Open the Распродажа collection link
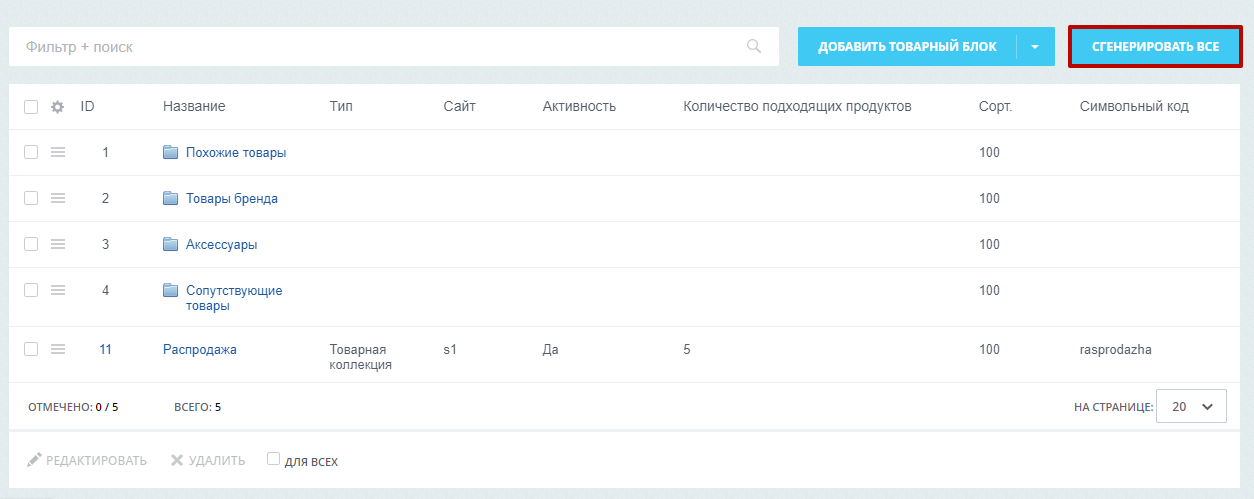The height and width of the screenshot is (499, 1254). [x=200, y=350]
